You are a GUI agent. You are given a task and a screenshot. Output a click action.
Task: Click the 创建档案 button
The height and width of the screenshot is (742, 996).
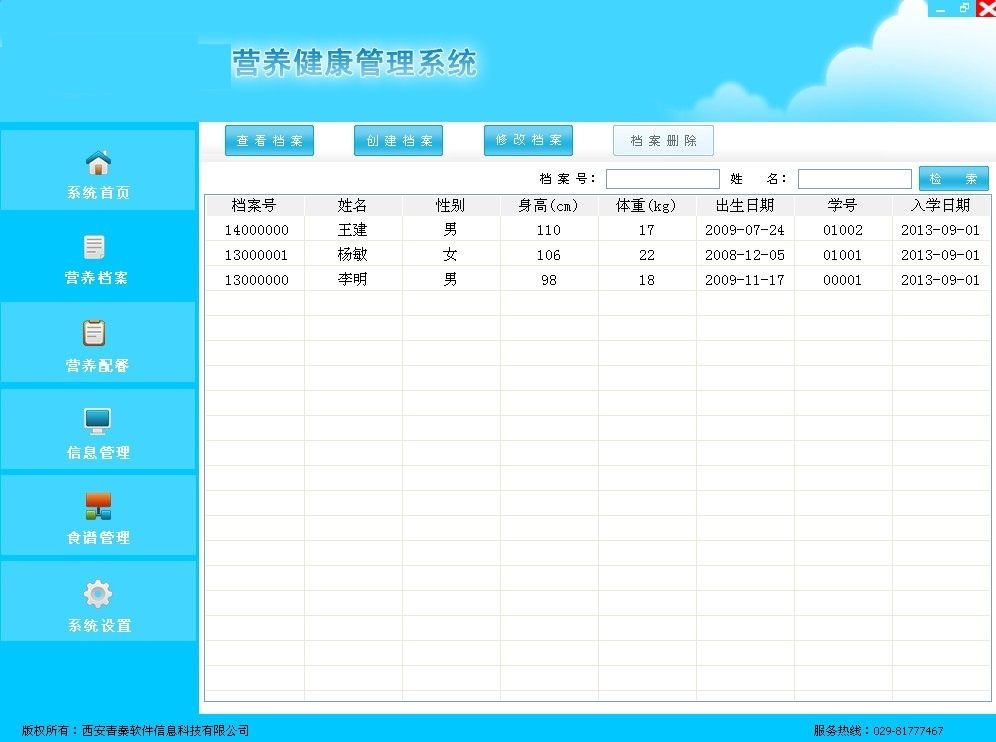398,141
